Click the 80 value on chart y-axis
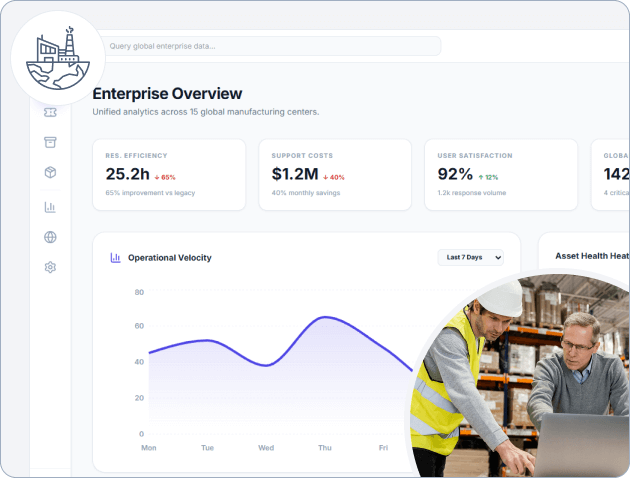630x478 pixels. click(x=139, y=292)
